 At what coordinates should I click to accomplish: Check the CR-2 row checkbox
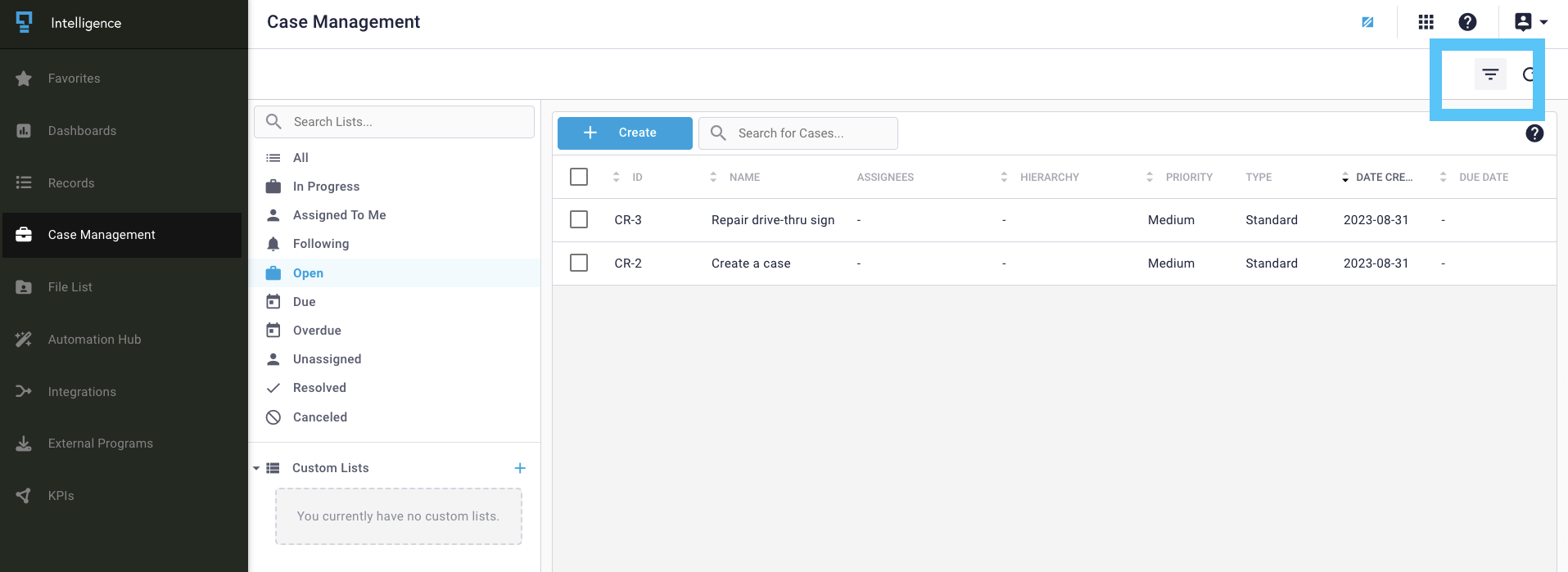coord(579,263)
